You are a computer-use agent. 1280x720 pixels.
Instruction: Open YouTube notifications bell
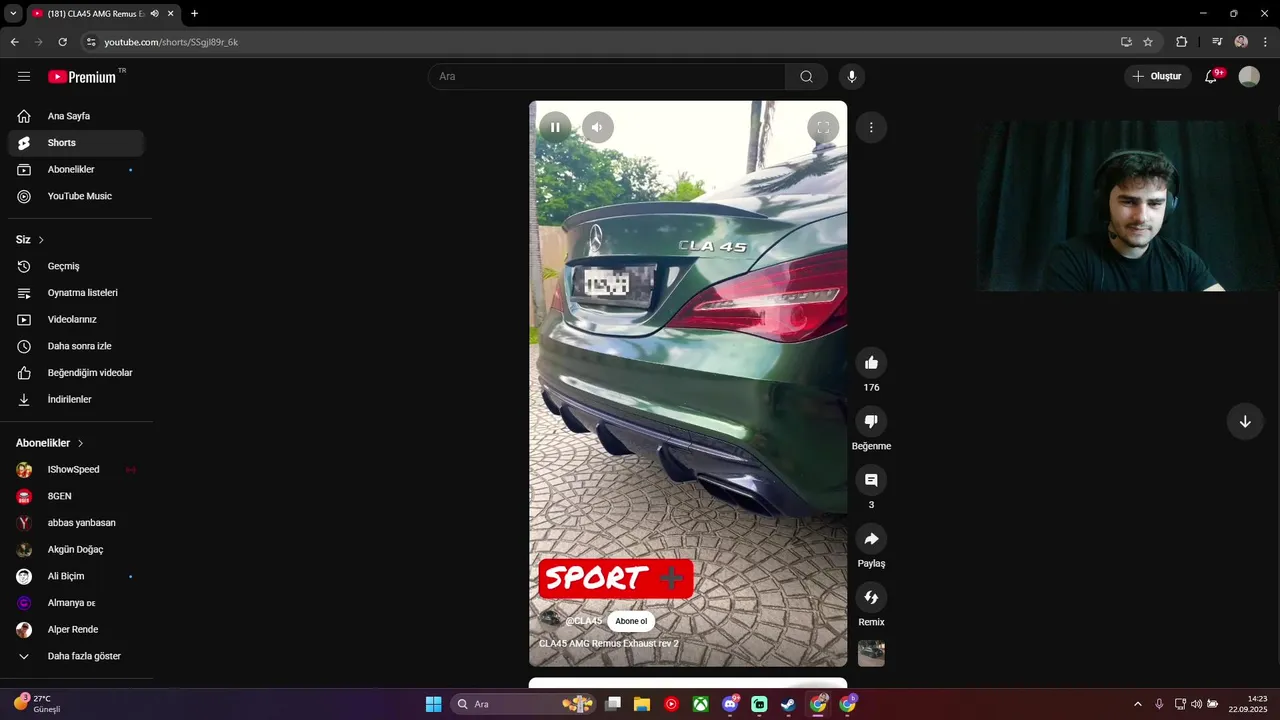tap(1211, 76)
